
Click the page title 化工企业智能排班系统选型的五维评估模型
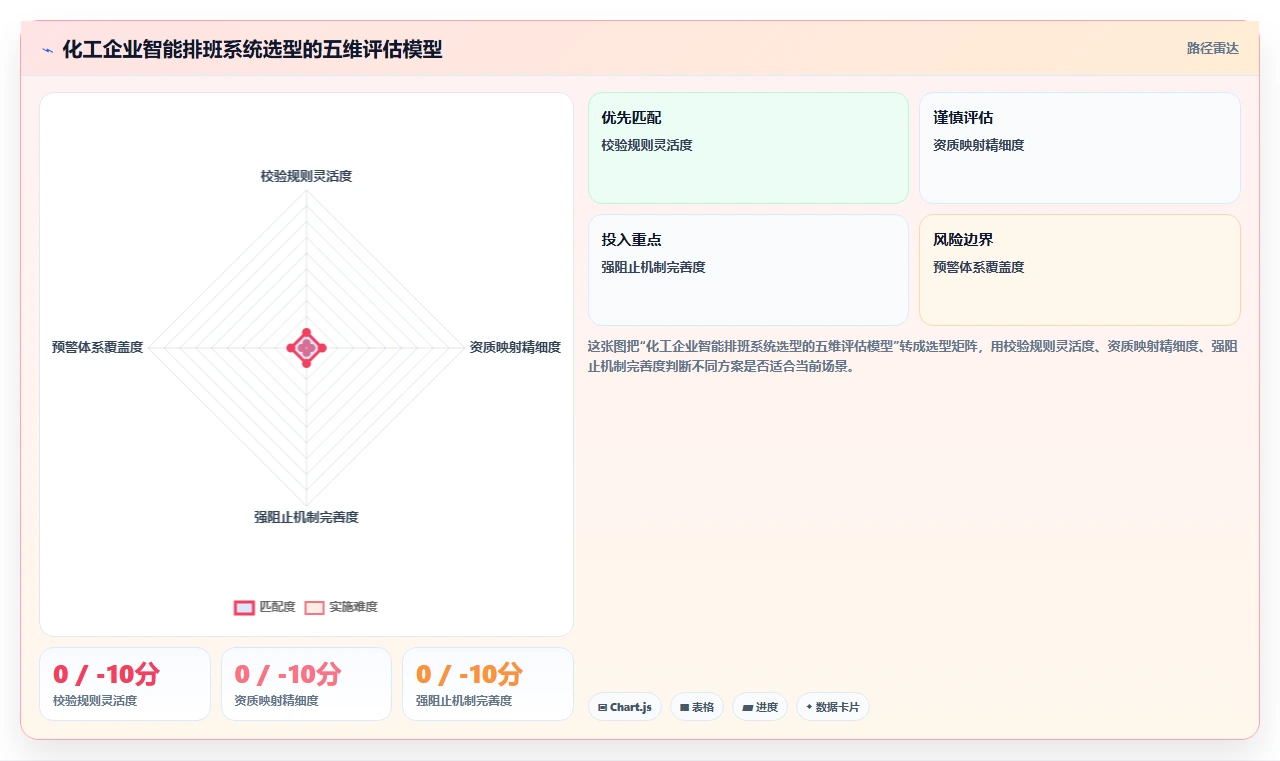click(x=252, y=49)
